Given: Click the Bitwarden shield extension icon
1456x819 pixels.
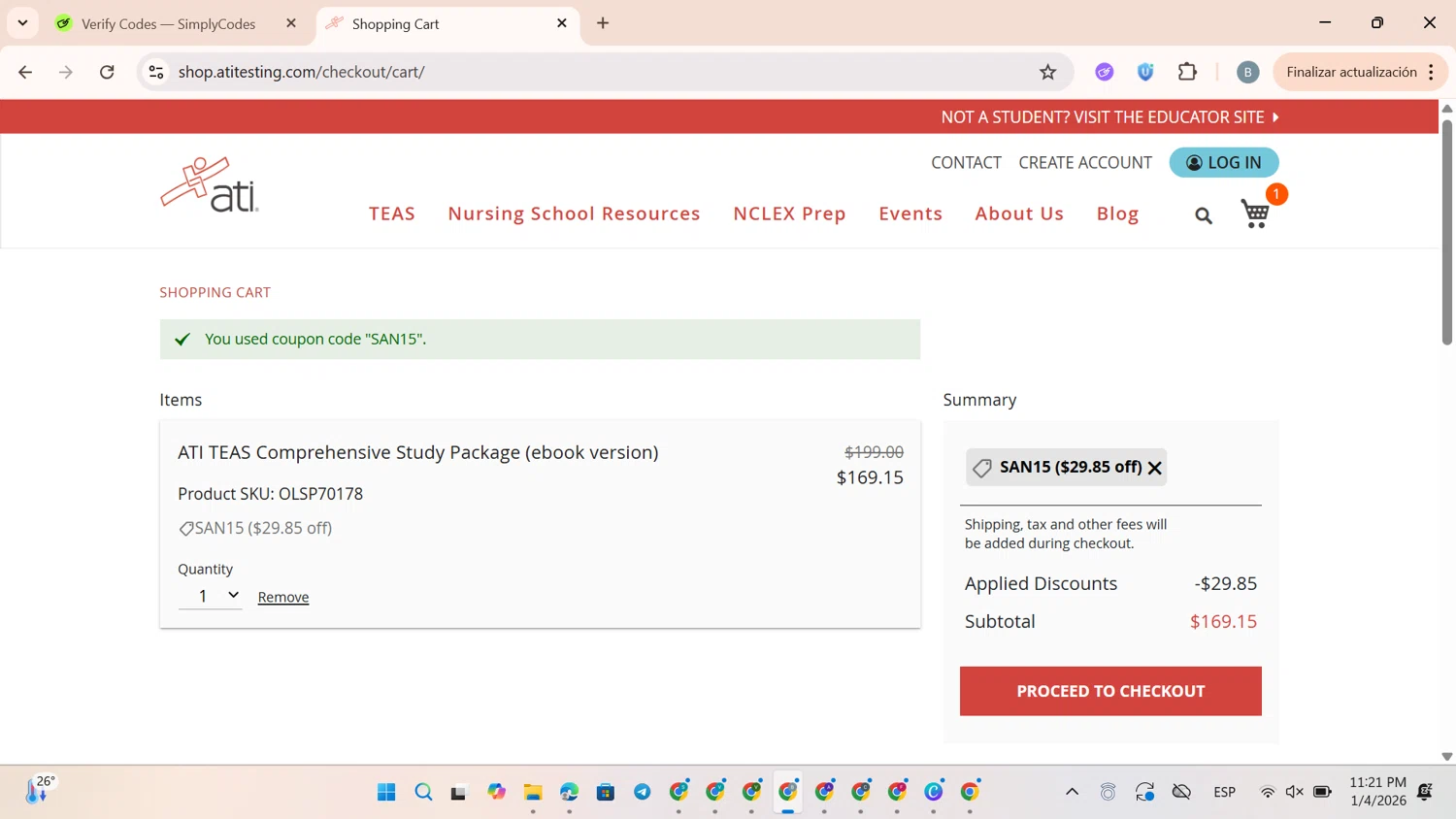Looking at the screenshot, I should point(1145,72).
